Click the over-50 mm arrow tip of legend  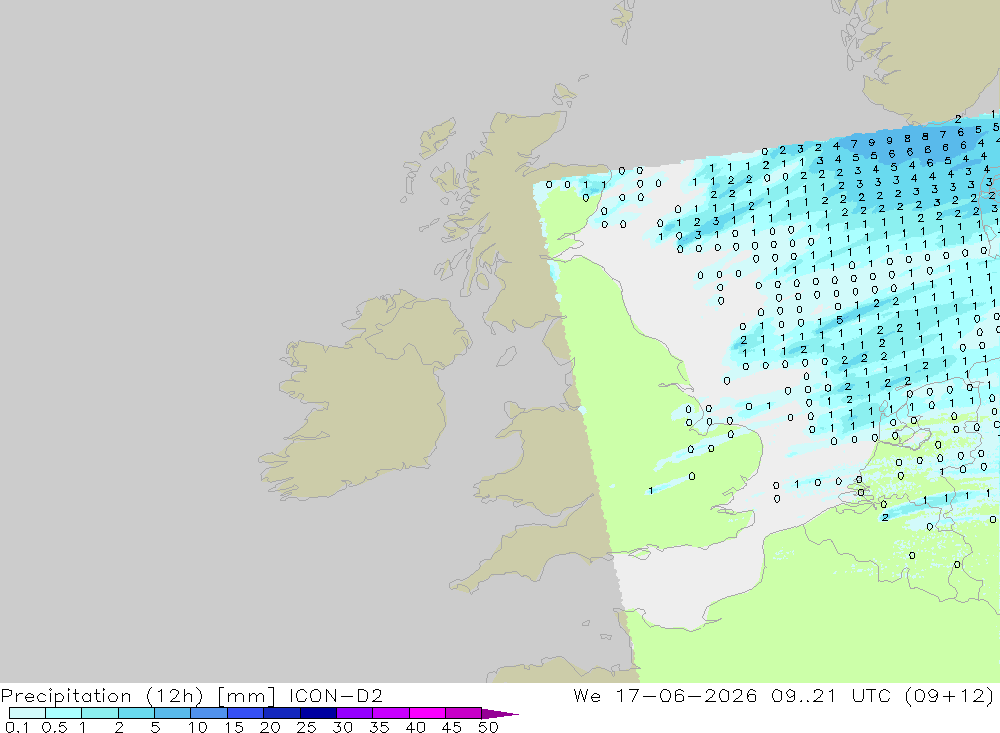pos(500,713)
